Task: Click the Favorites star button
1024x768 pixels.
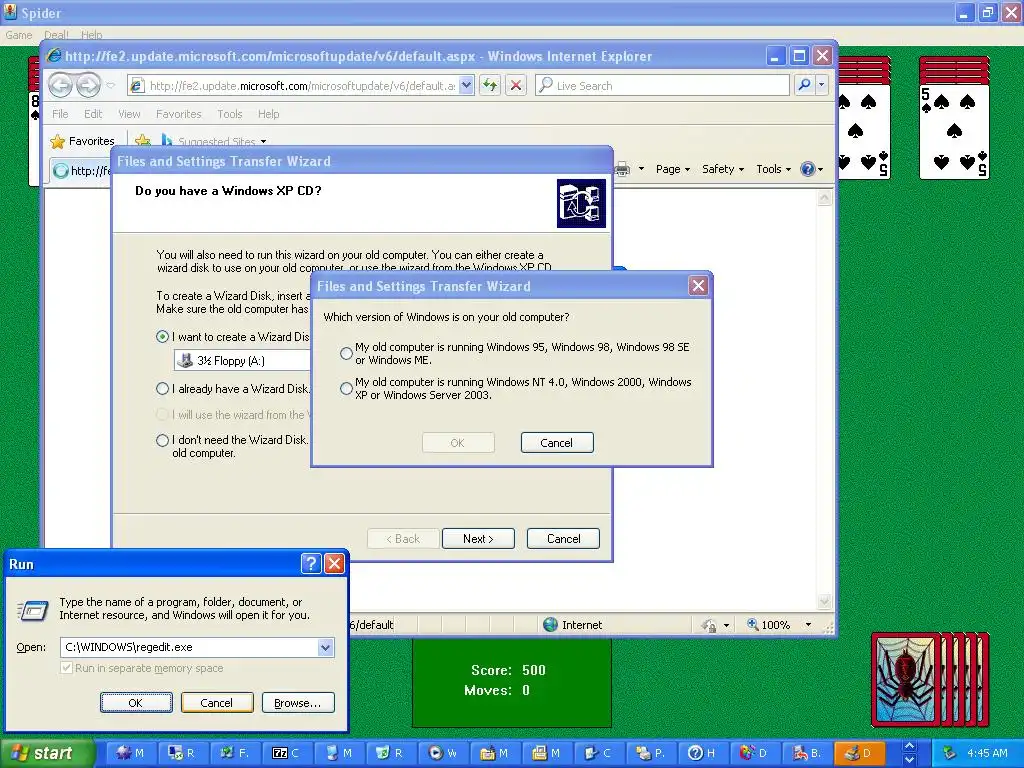Action: point(82,141)
